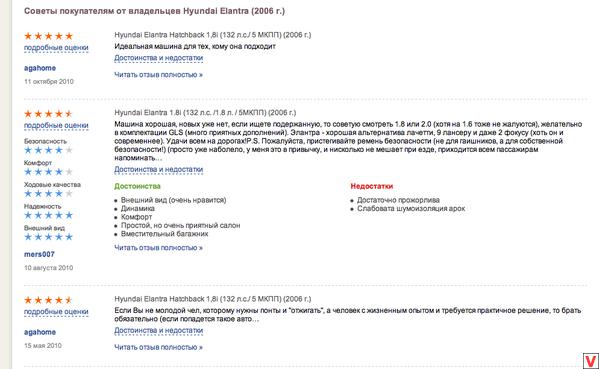Image resolution: width=599 pixels, height=369 pixels.
Task: Click blue stars under Ходовые качества
Action: (49, 193)
